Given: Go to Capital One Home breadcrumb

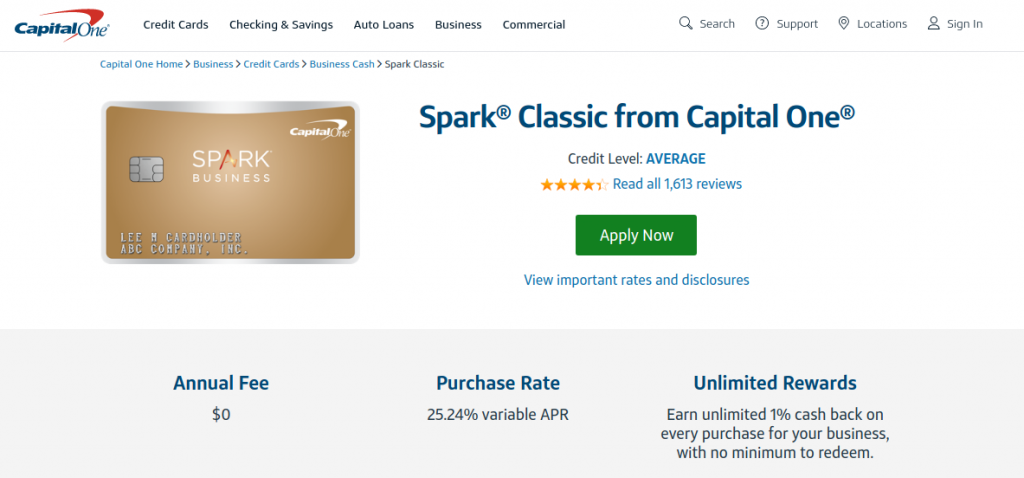Looking at the screenshot, I should pos(141,64).
